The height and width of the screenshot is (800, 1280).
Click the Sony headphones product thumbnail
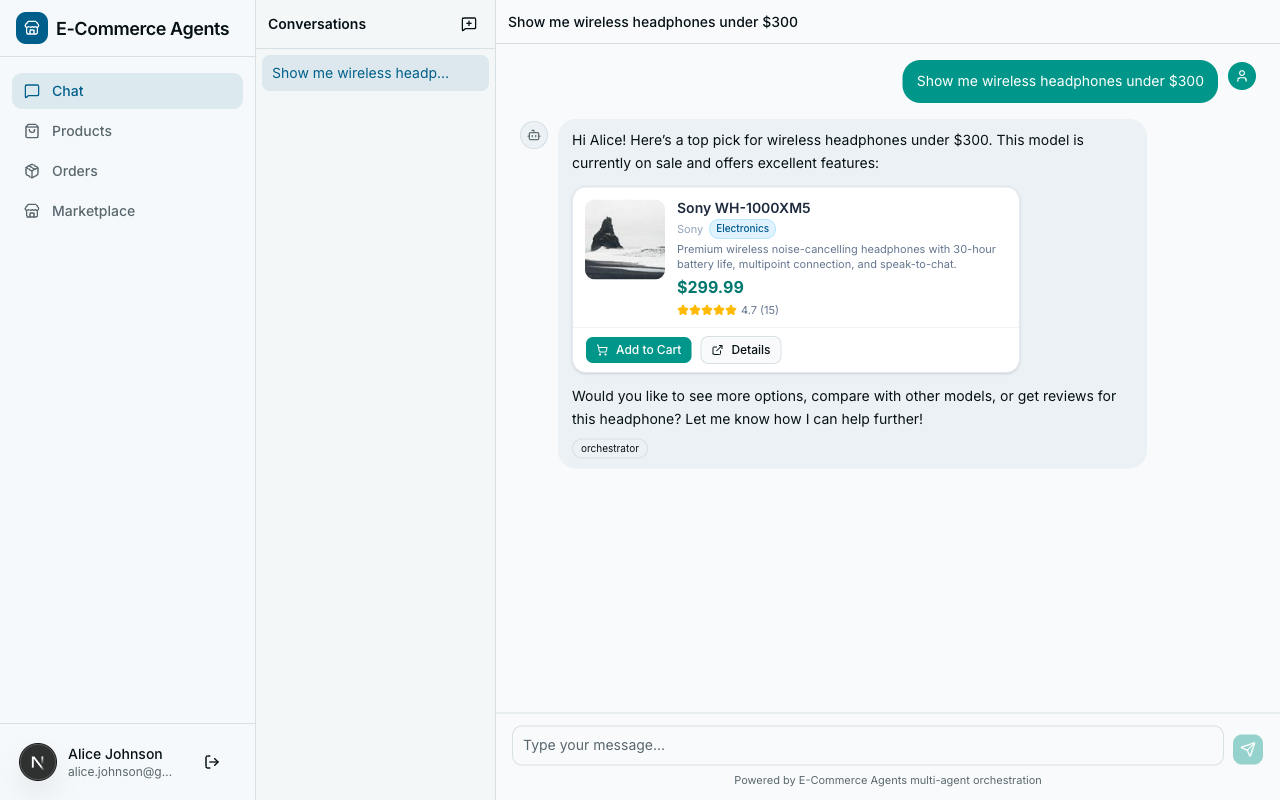click(x=624, y=240)
